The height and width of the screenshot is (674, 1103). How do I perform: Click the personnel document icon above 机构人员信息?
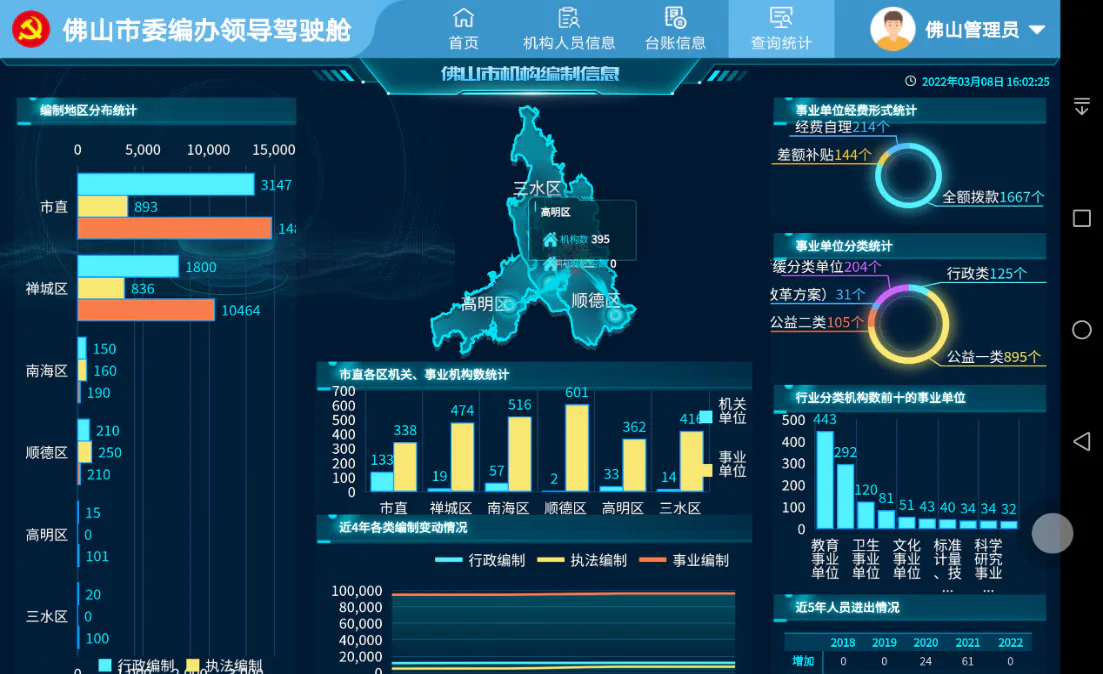pyautogui.click(x=568, y=18)
